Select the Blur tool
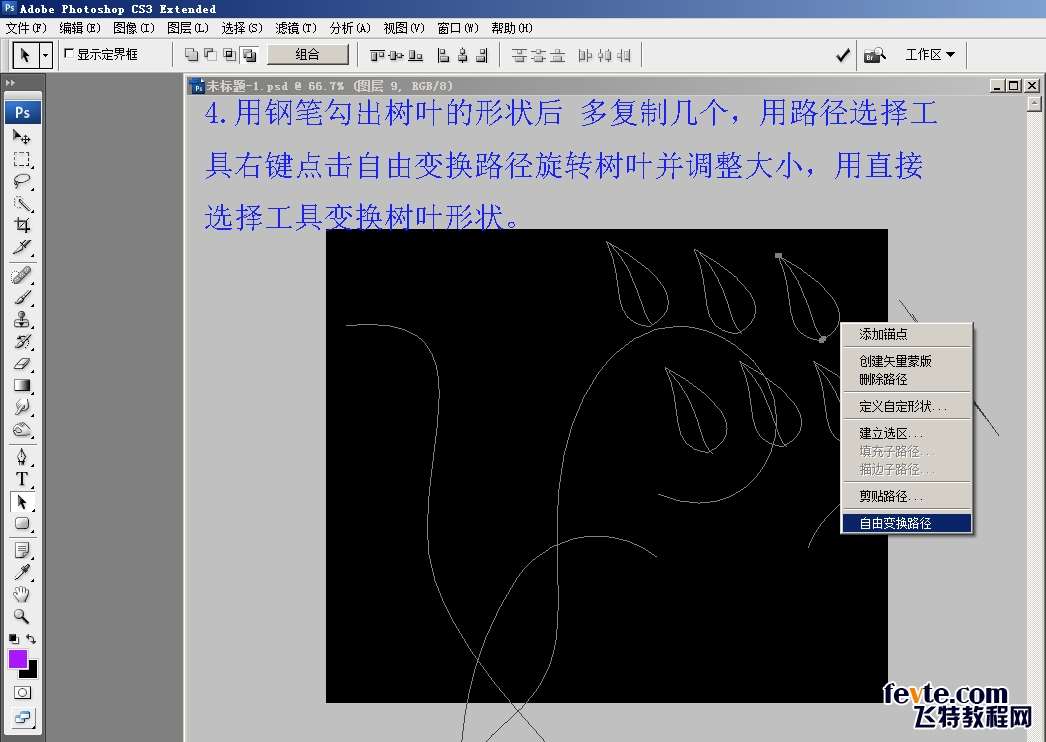 (22, 406)
